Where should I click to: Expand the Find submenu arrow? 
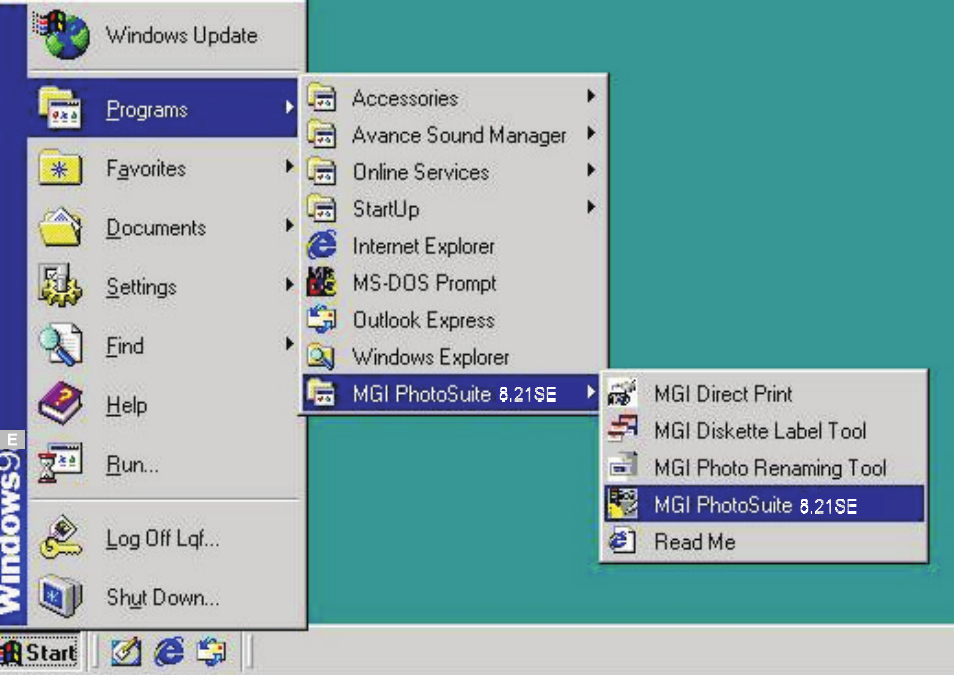point(289,344)
